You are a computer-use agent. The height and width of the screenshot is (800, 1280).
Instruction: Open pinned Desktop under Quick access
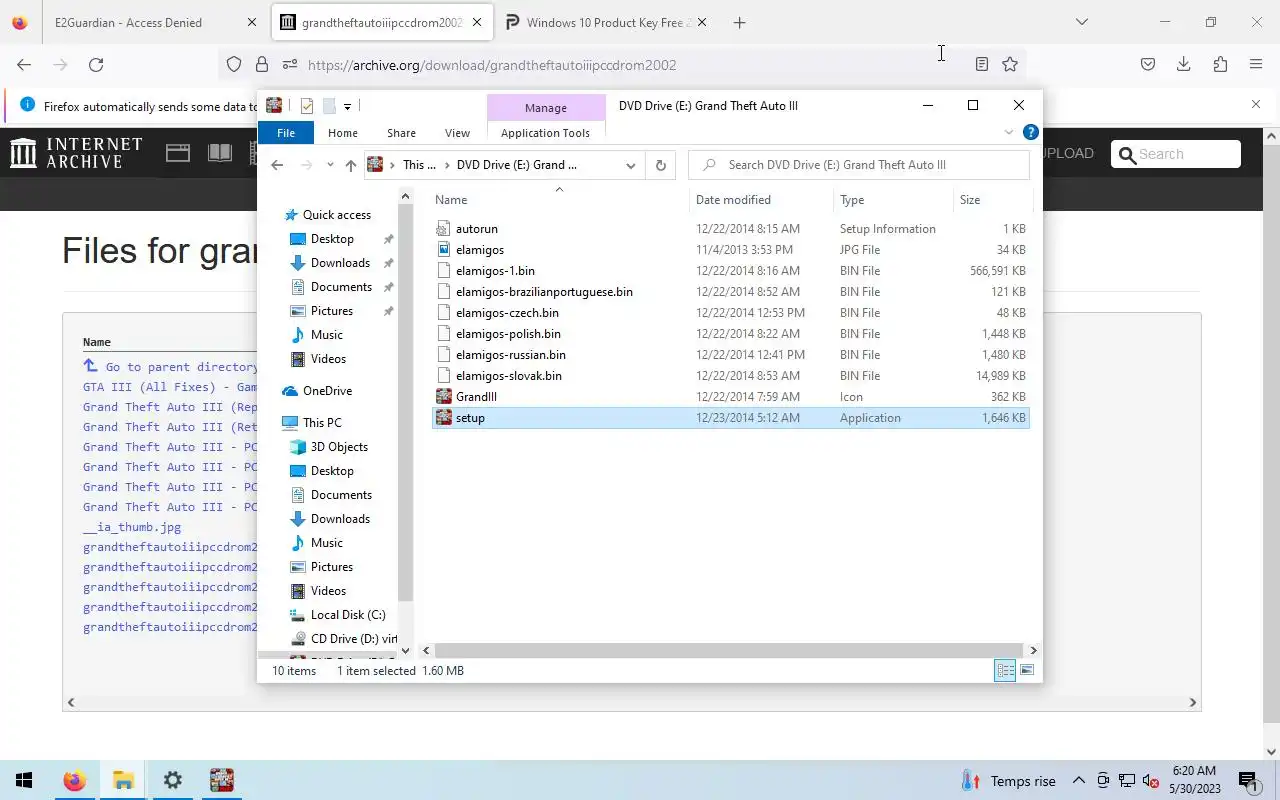coord(332,239)
